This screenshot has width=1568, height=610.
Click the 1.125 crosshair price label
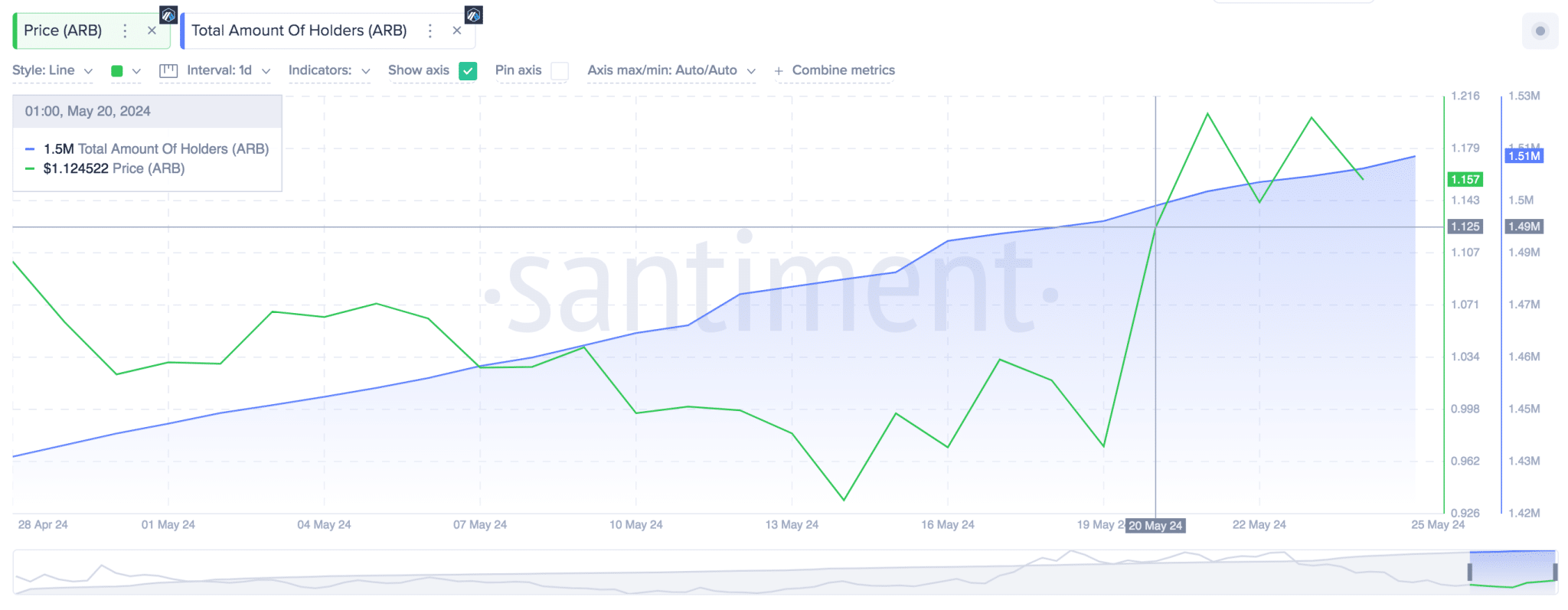click(1465, 227)
